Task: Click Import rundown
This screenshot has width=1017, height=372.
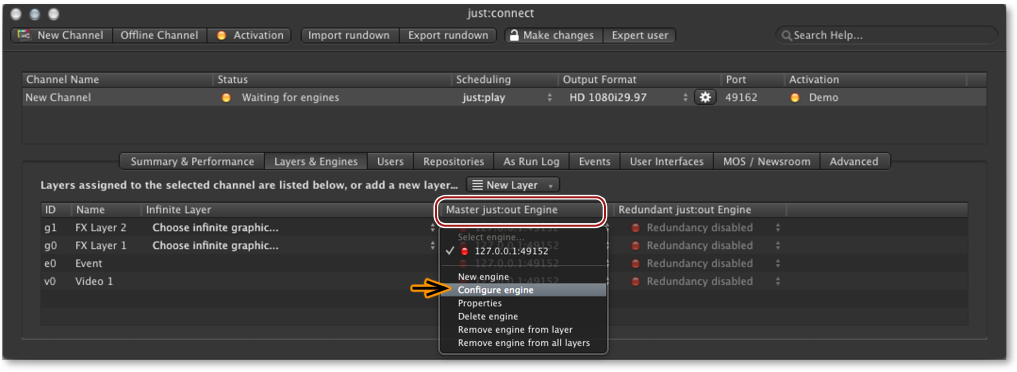Action: click(349, 36)
